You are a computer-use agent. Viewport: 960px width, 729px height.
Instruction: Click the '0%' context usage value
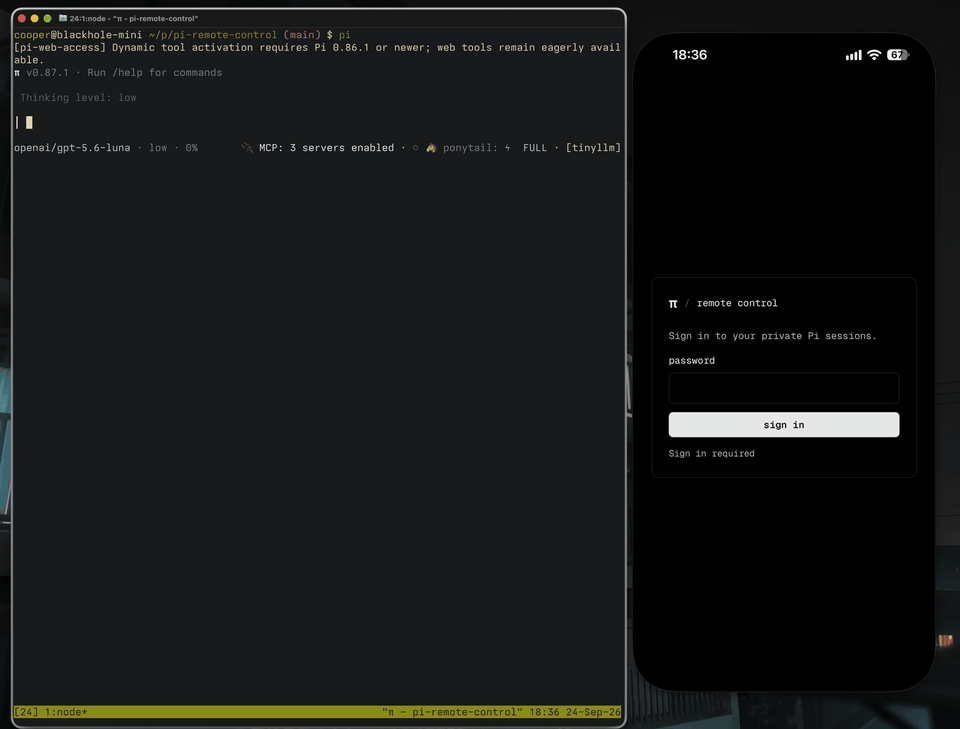192,148
